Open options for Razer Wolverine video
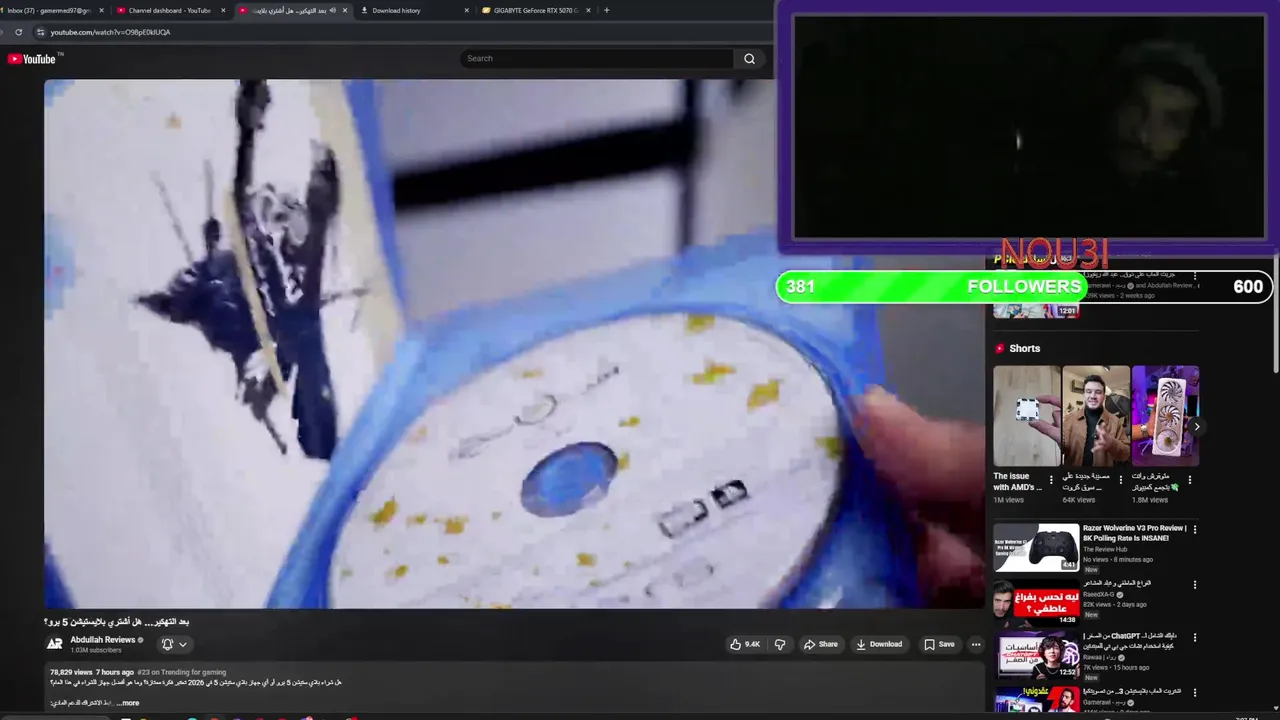The height and width of the screenshot is (720, 1280). pos(1194,529)
